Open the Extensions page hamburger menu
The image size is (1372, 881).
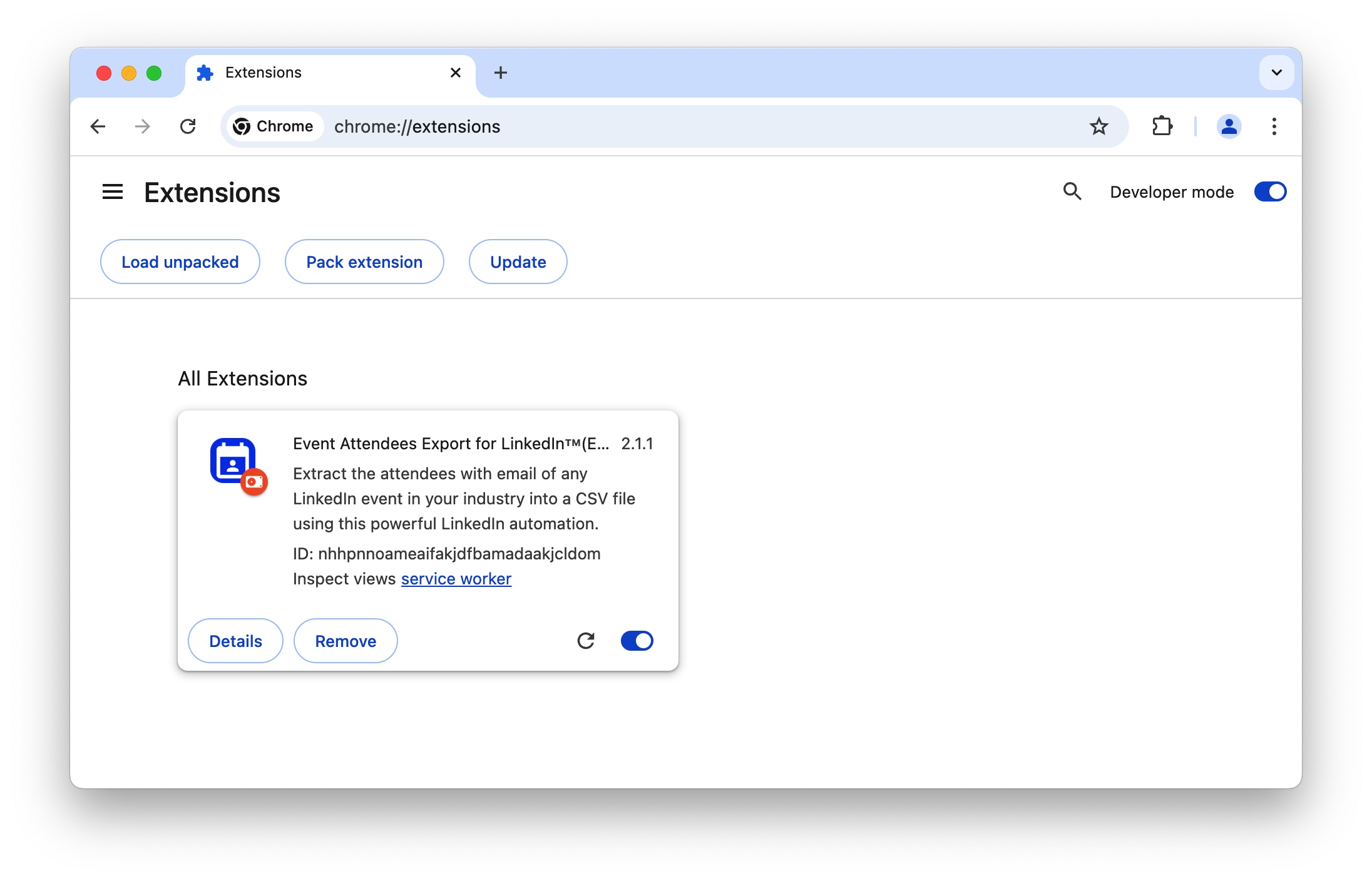click(x=113, y=192)
